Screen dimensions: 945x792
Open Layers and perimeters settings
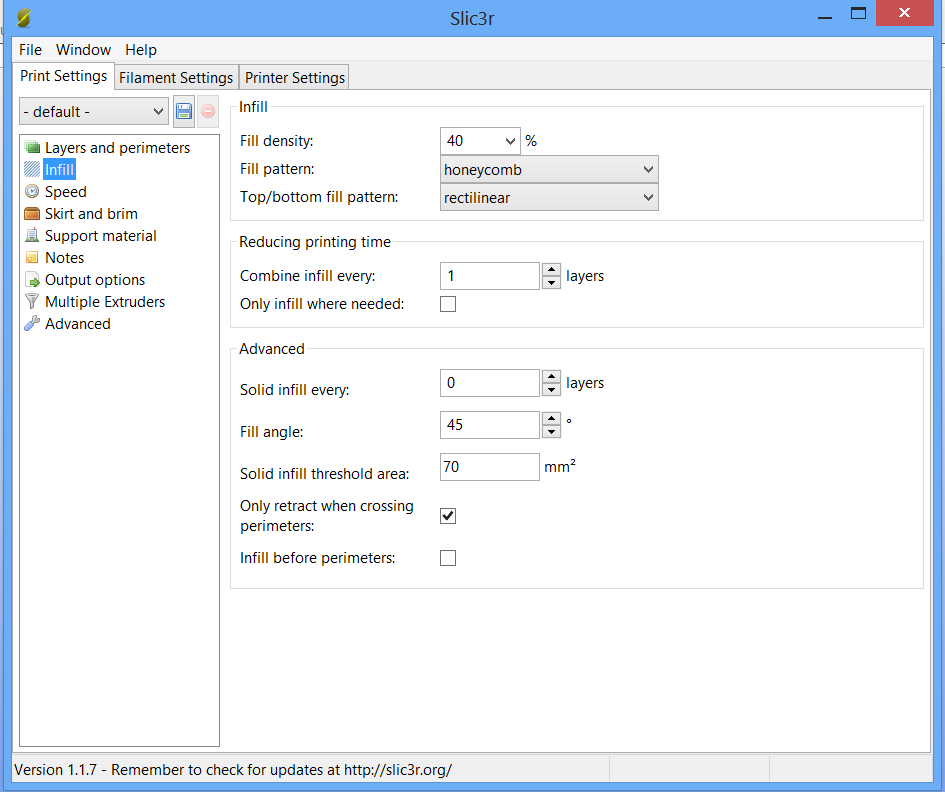(x=116, y=148)
